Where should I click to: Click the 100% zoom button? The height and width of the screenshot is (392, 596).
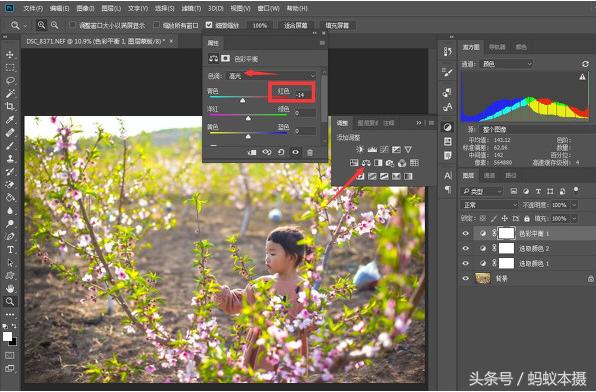click(260, 25)
